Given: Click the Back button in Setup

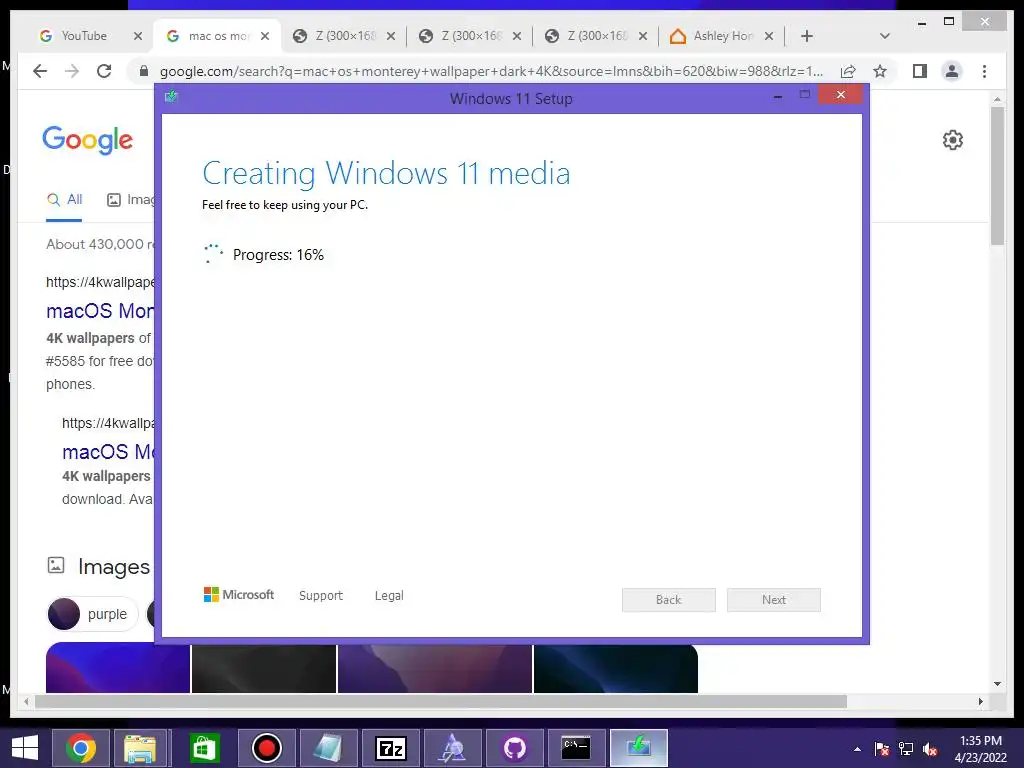Looking at the screenshot, I should 669,600.
